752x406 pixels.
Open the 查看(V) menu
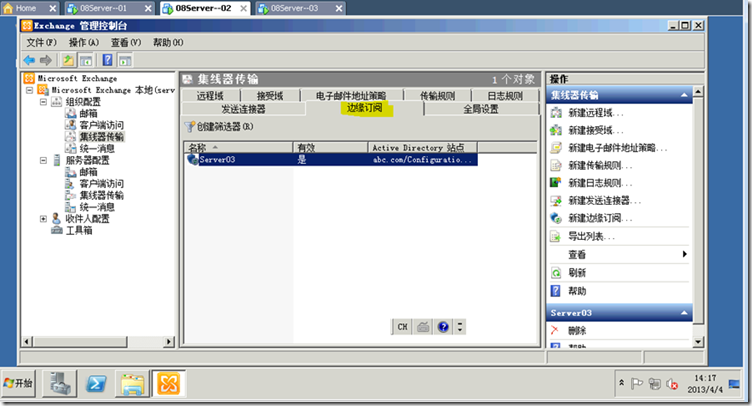pos(126,43)
